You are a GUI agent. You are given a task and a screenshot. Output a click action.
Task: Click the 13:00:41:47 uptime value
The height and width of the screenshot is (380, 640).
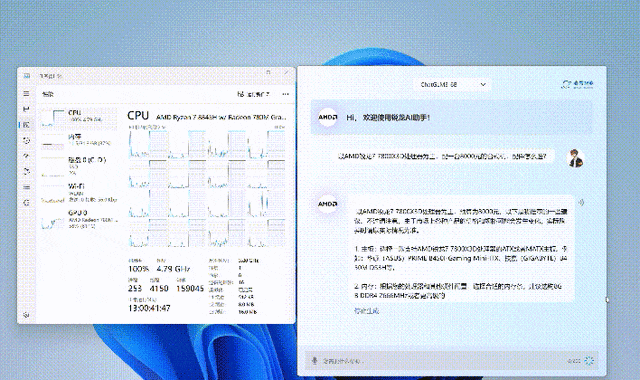[149, 308]
